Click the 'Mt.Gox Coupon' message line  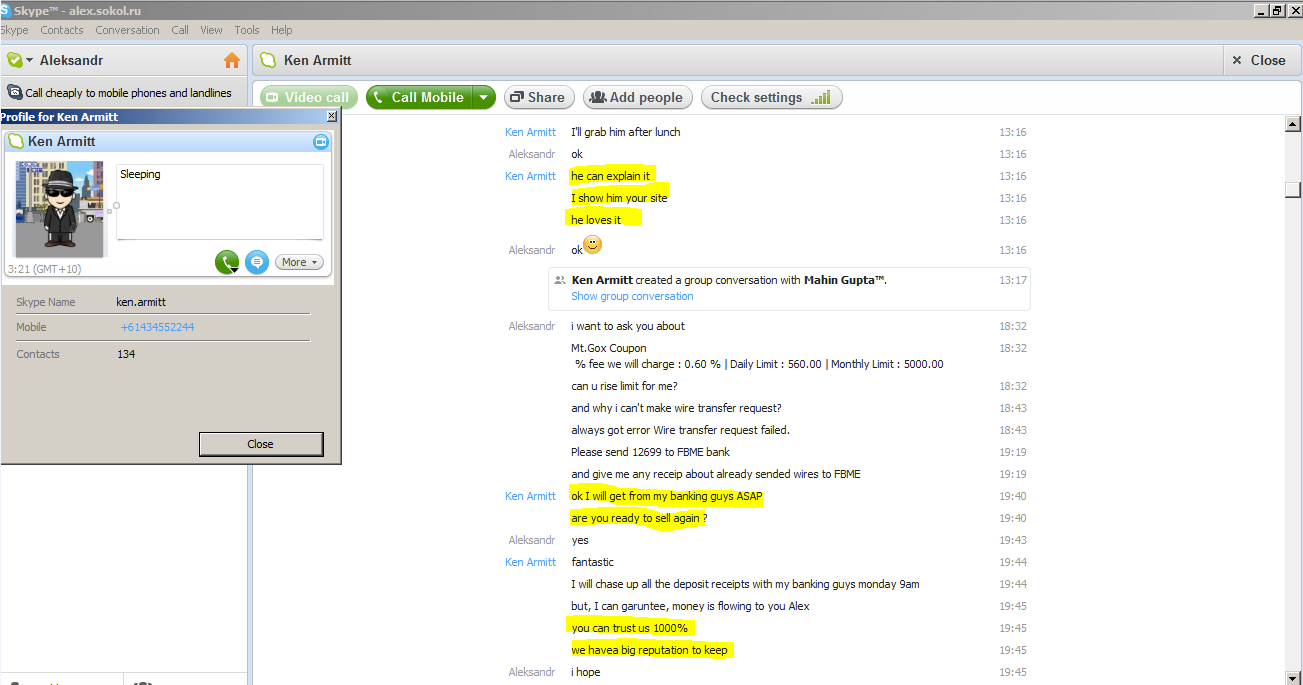click(x=609, y=348)
